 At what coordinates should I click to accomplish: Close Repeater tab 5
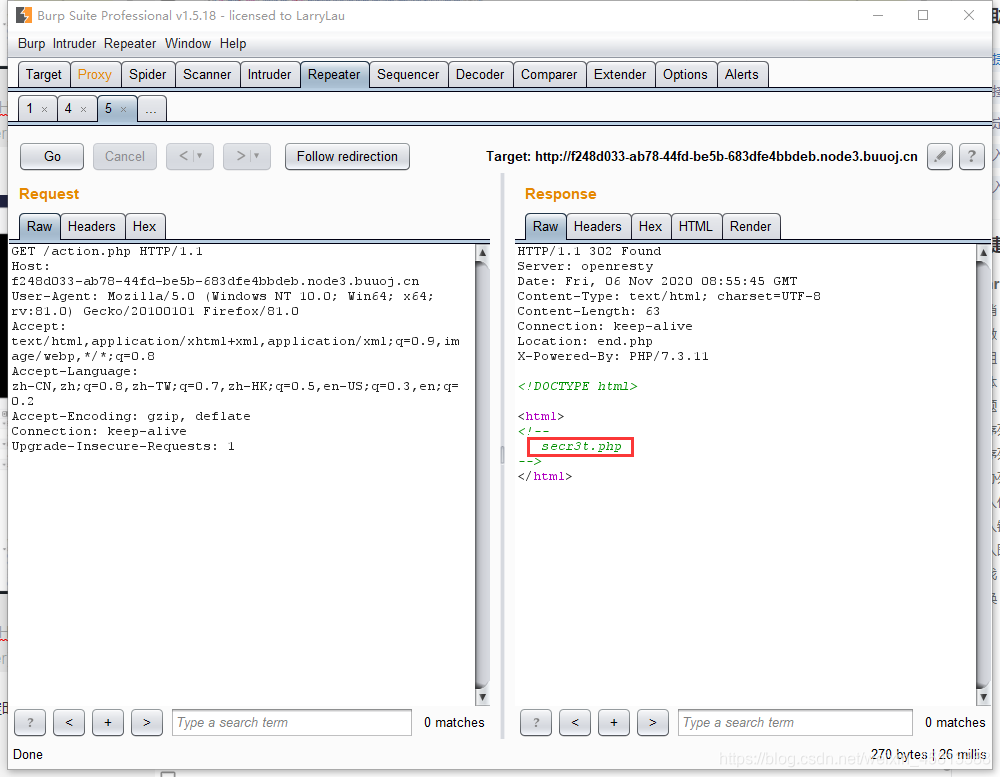pos(124,110)
